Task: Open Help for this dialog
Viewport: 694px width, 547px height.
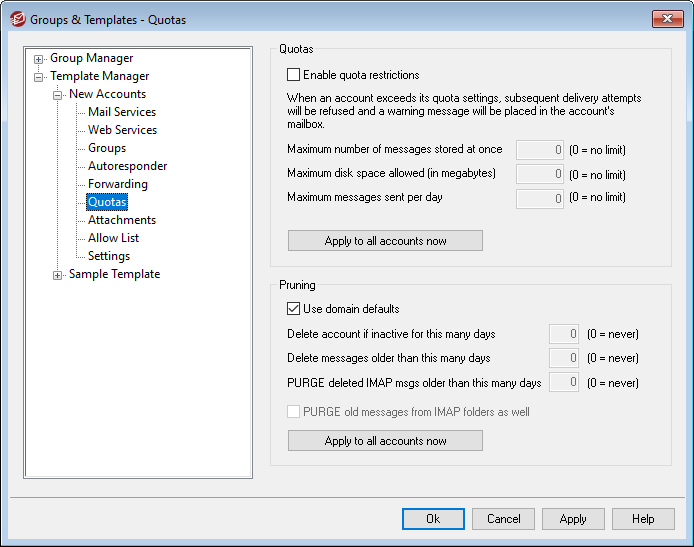Action: pyautogui.click(x=643, y=519)
